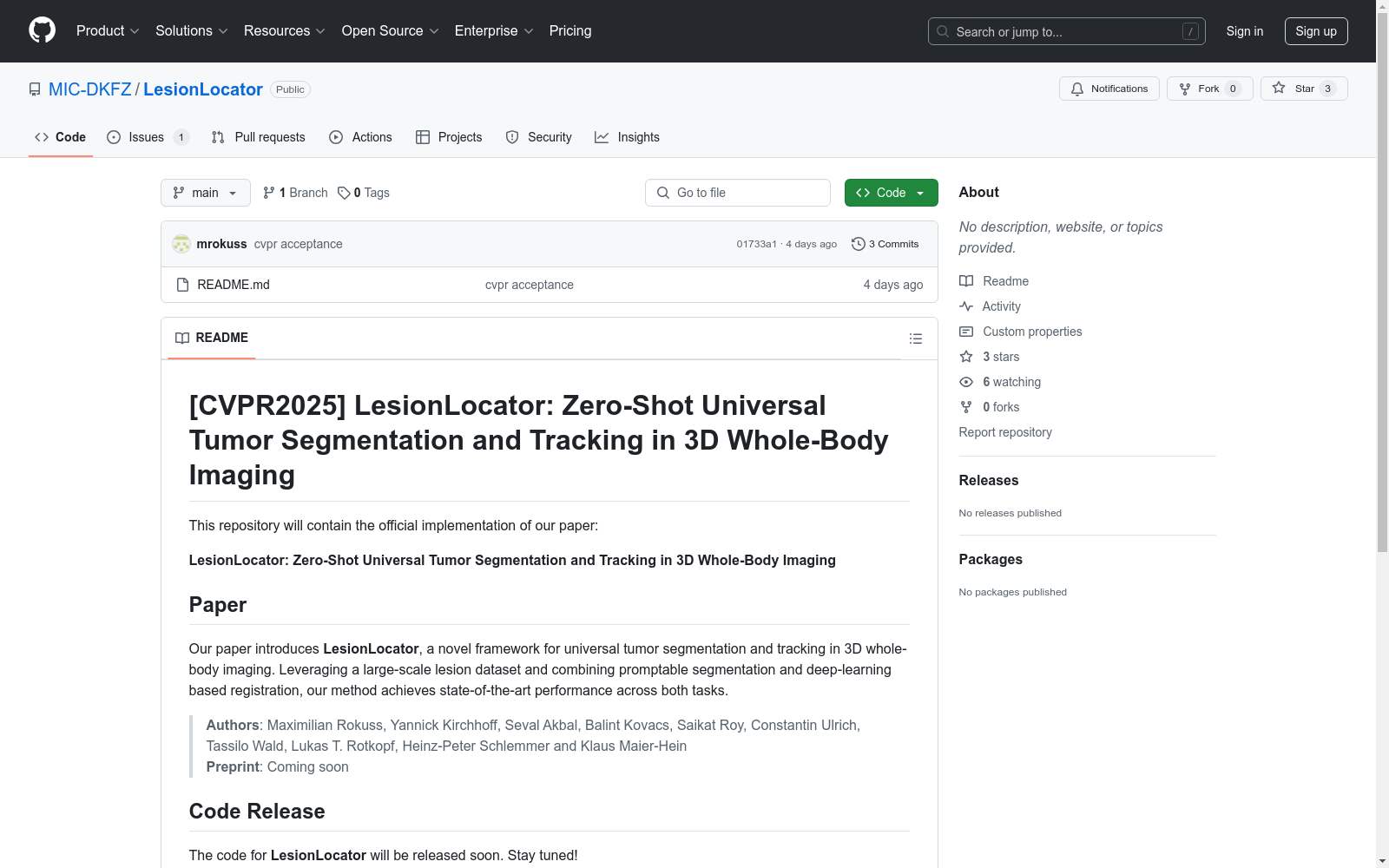The width and height of the screenshot is (1389, 868).
Task: Click the star count badge 3
Action: [x=1327, y=89]
